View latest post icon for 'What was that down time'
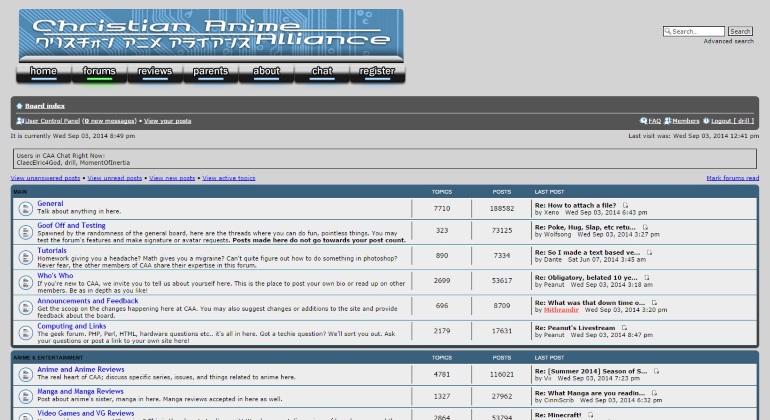Image resolution: width=770 pixels, height=420 pixels. click(x=654, y=303)
